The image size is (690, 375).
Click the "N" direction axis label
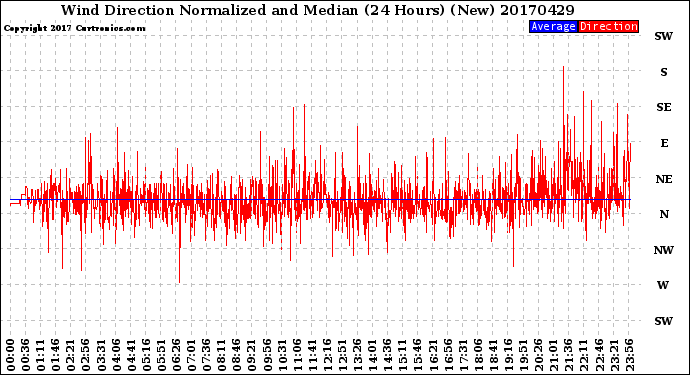664,214
